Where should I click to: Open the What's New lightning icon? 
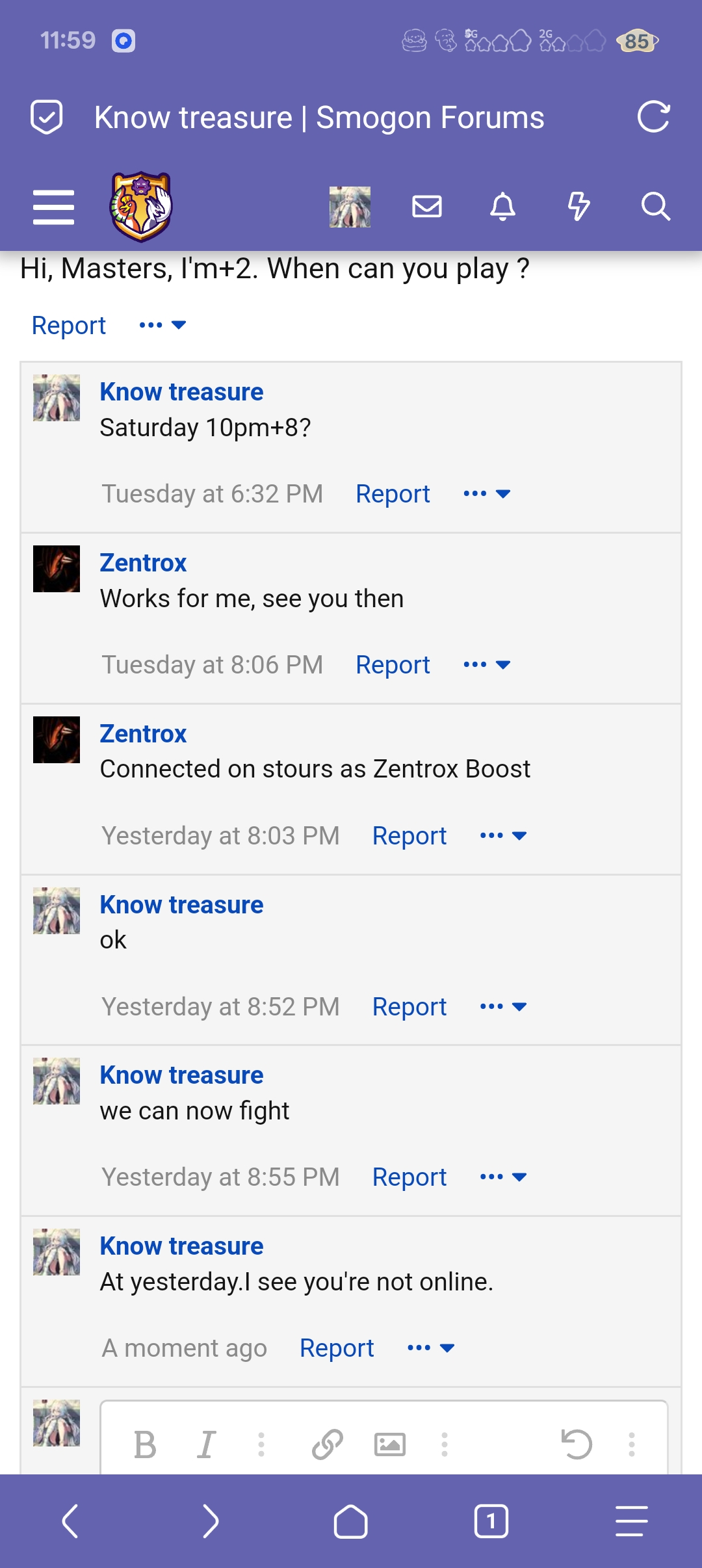tap(578, 207)
